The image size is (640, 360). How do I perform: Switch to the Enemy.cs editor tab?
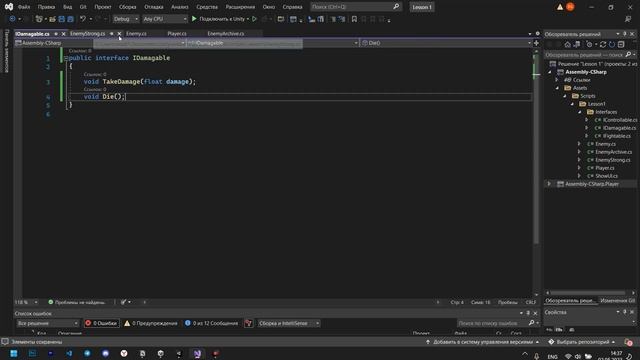pos(136,33)
